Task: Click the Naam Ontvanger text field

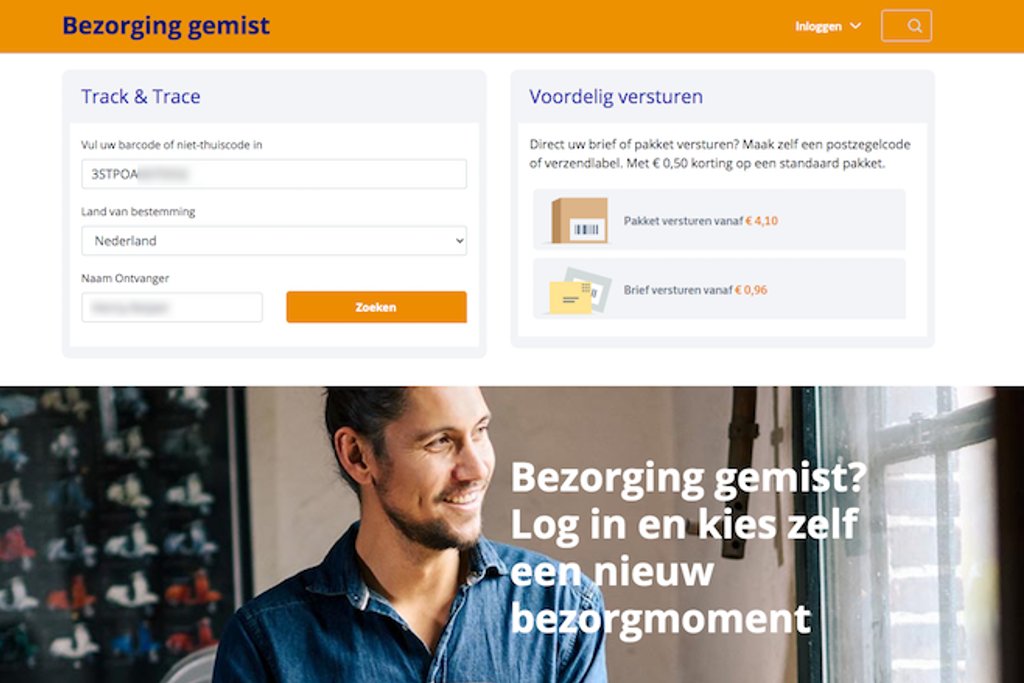Action: (x=172, y=307)
